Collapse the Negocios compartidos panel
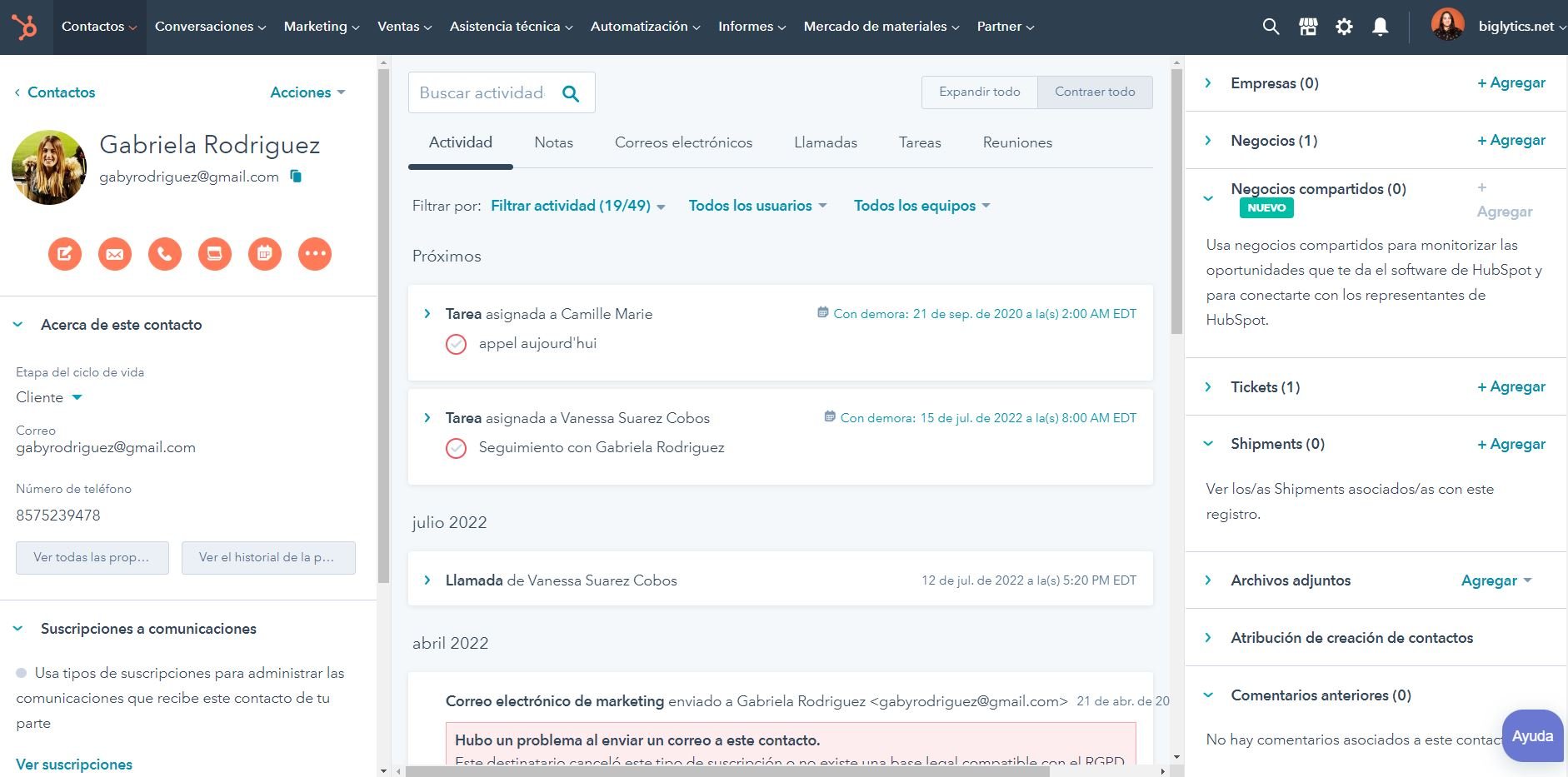This screenshot has height=777, width=1568. pos(1208,198)
